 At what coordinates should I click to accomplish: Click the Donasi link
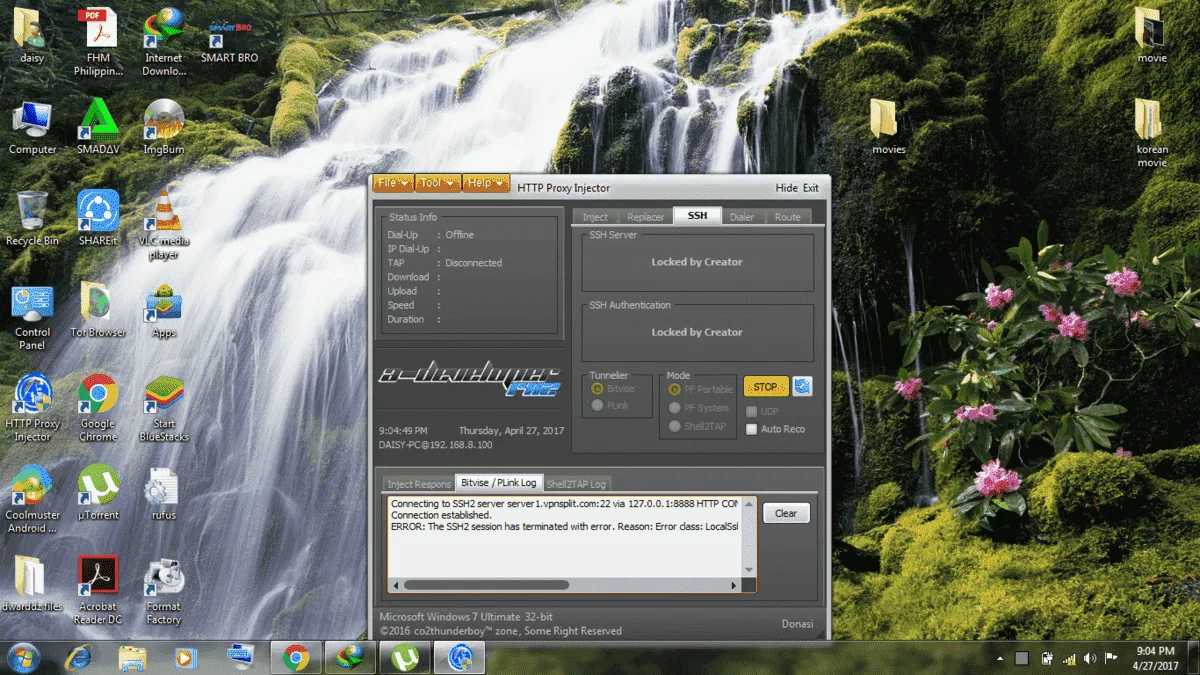797,624
